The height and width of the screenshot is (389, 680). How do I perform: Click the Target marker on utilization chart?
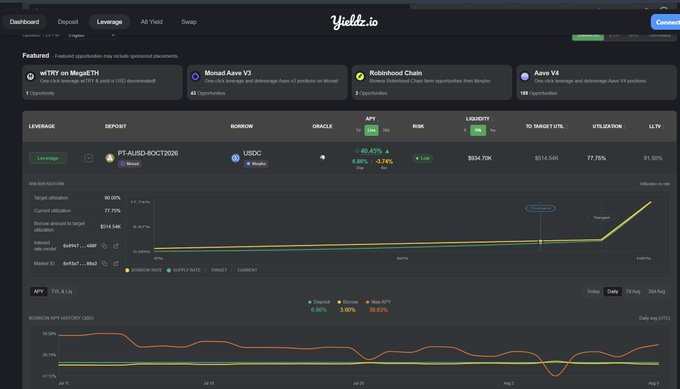click(602, 218)
